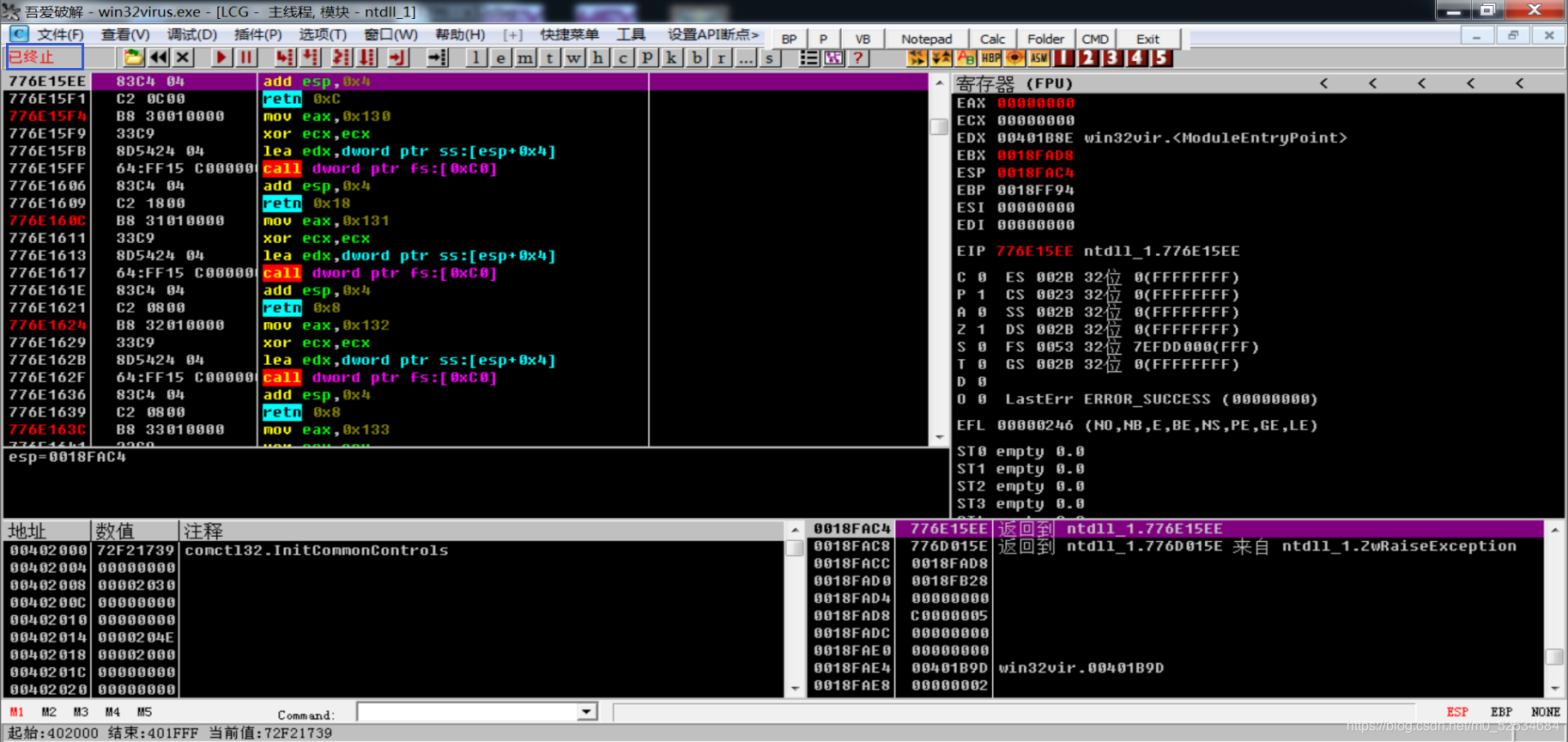Click the red number 5 toolbar icon

(x=1161, y=58)
